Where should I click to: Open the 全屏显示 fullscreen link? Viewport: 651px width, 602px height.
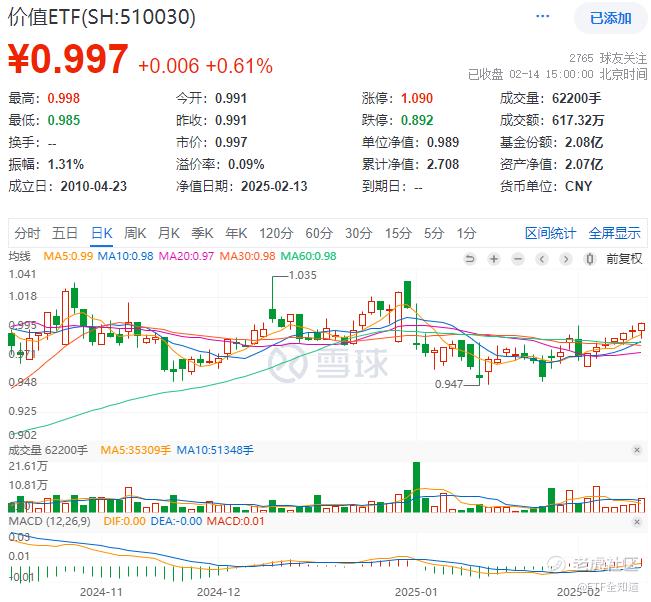tap(614, 233)
